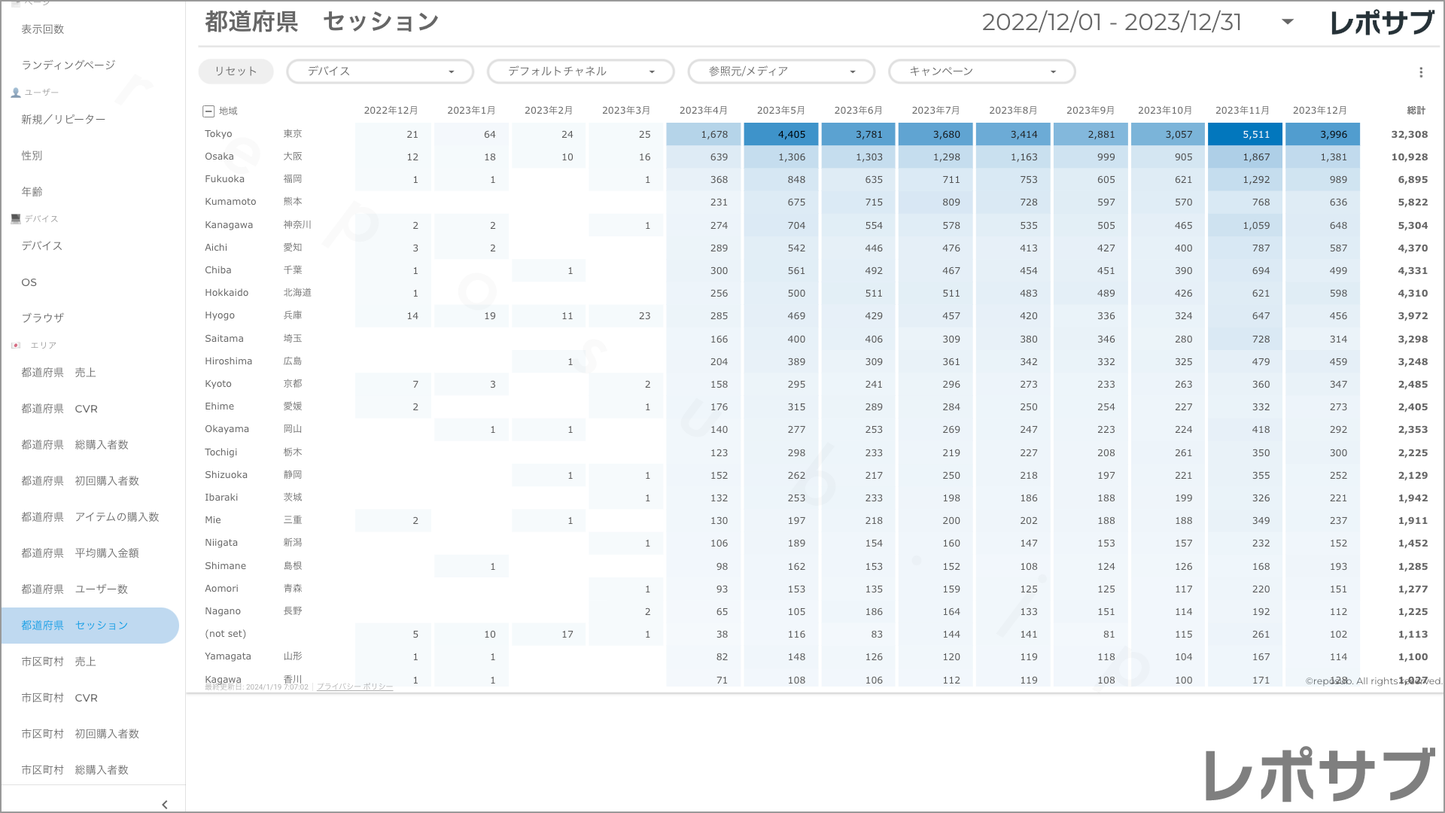1445x813 pixels.
Task: Open the プライバシー ポリシー link
Action: (x=355, y=687)
